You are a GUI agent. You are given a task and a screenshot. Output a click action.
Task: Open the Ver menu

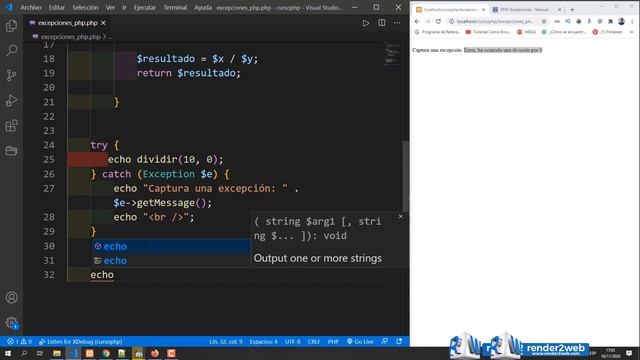tap(110, 7)
